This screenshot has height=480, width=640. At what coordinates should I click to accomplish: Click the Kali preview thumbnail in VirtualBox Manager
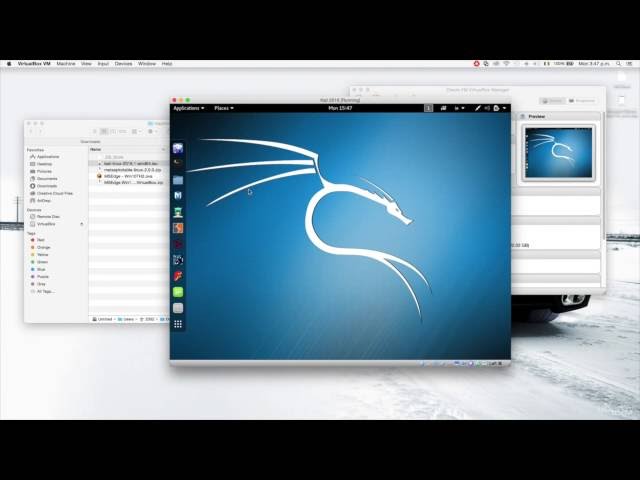558,153
